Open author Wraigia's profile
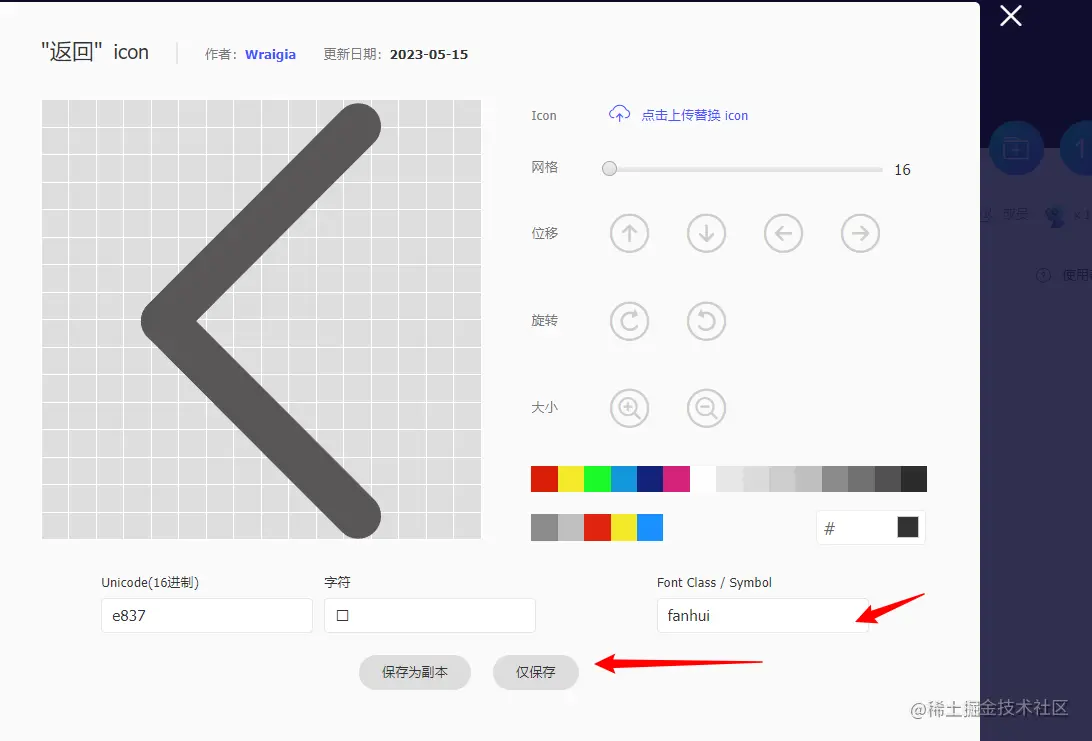The width and height of the screenshot is (1092, 741). (x=270, y=54)
